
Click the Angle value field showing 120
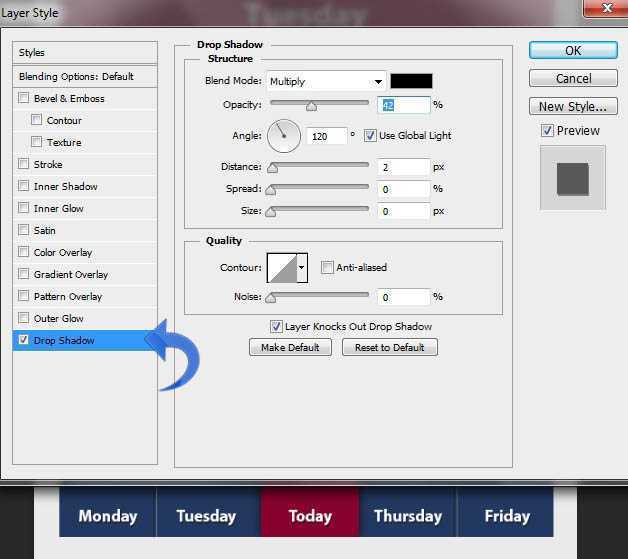(x=326, y=137)
